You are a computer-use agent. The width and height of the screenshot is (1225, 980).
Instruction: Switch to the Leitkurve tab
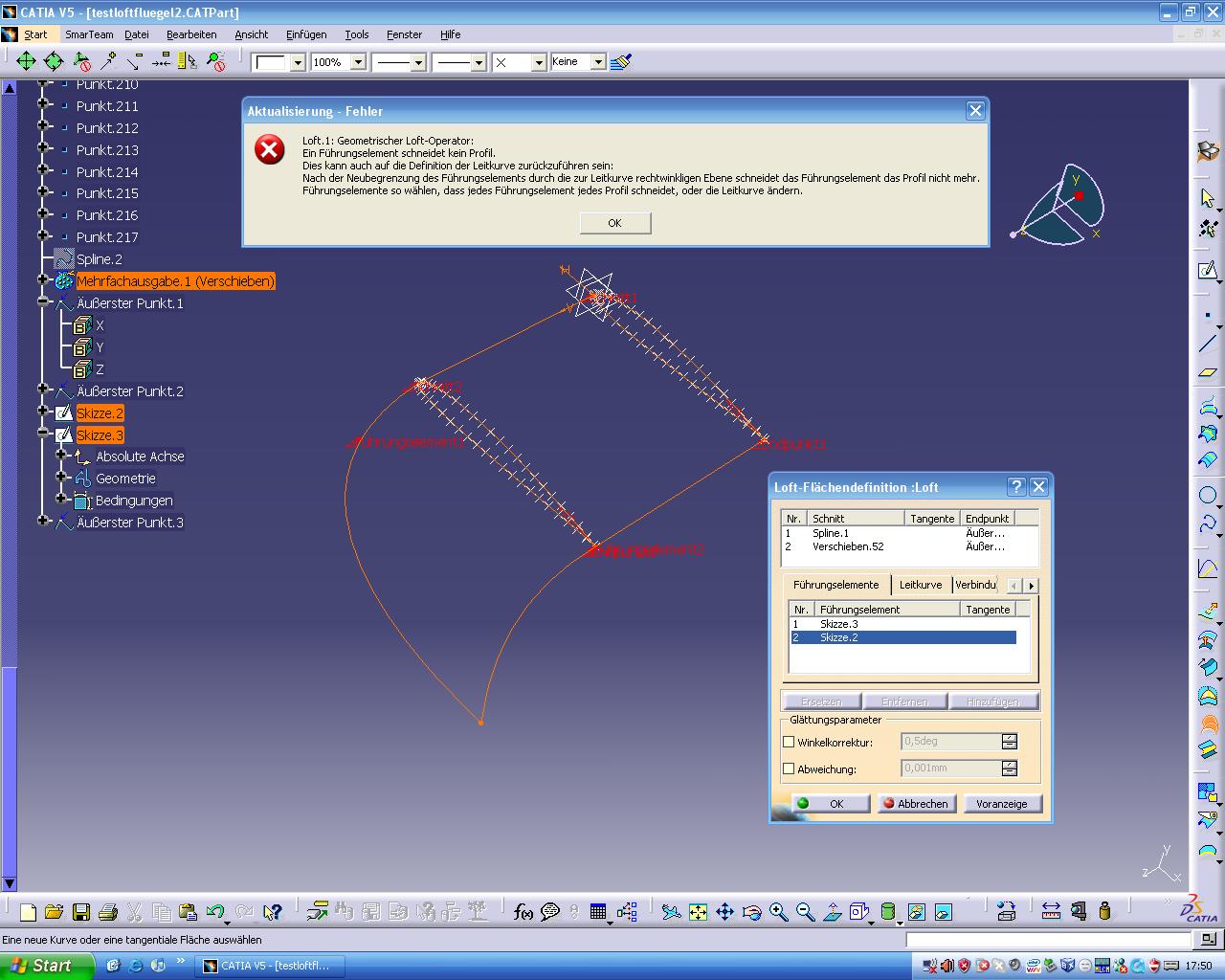(921, 585)
